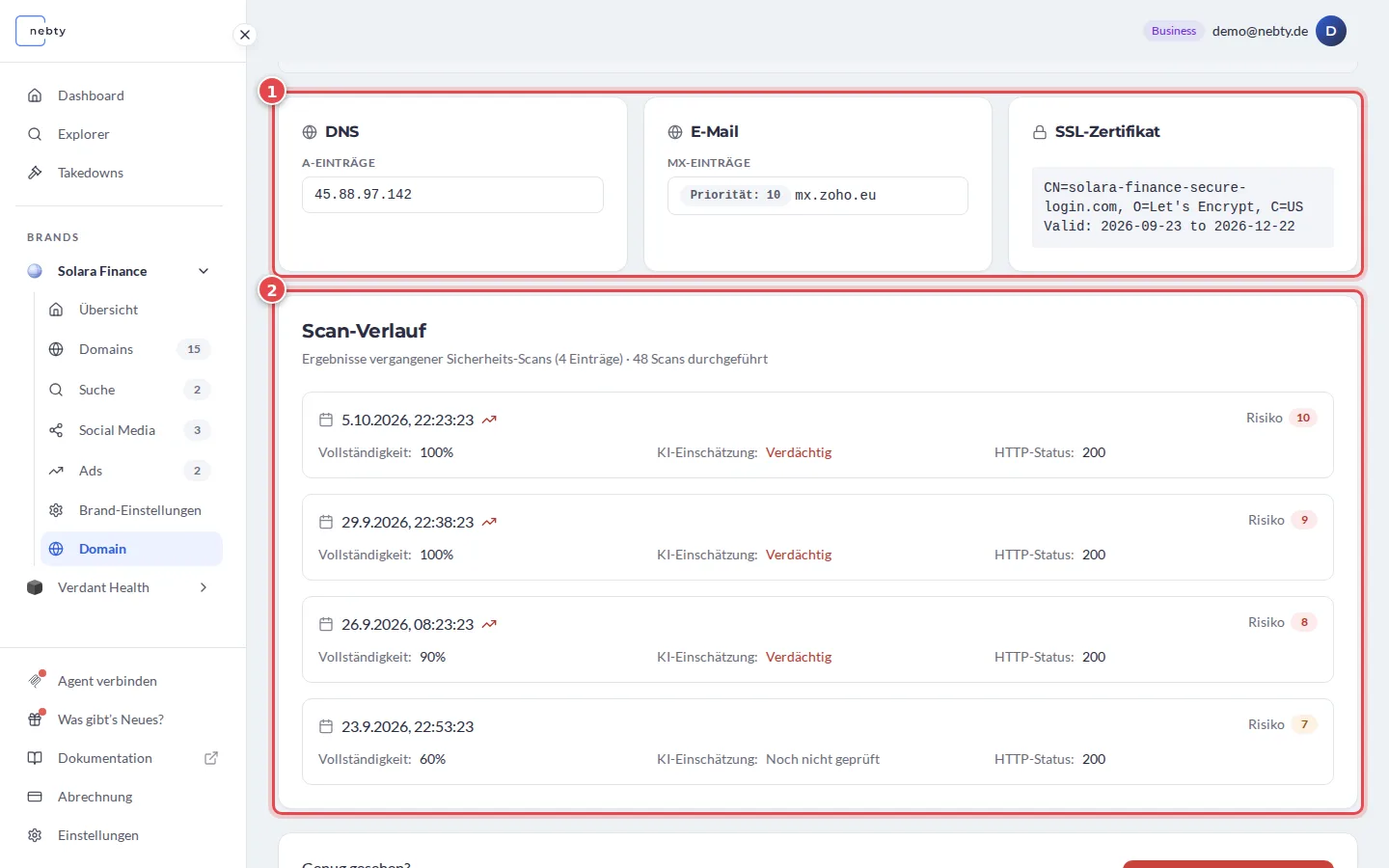
Task: Open the scan from 29.9.2026, 22:38:23
Action: point(818,537)
